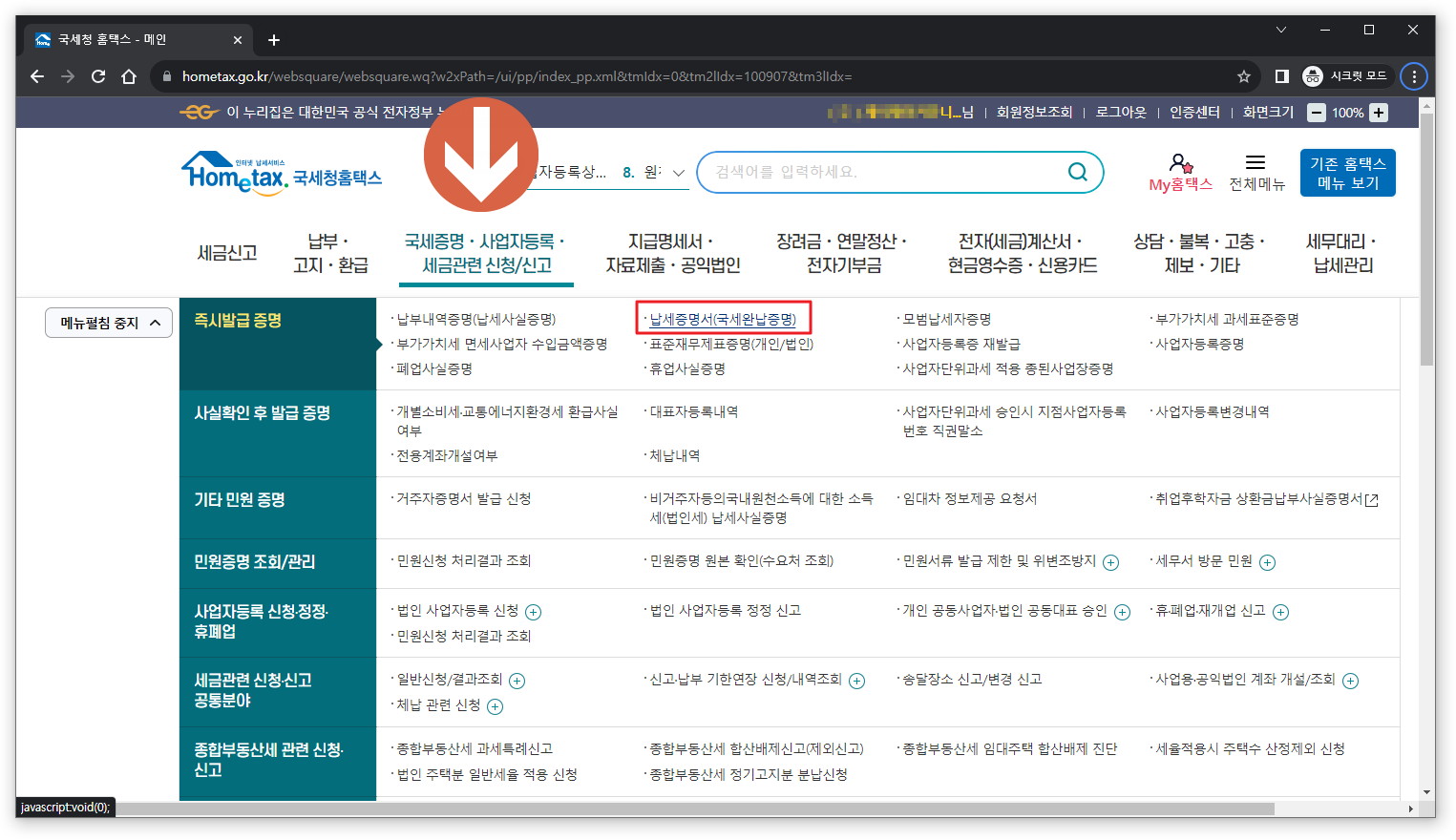Open My홈택스 user icon
Image resolution: width=1456 pixels, height=840 pixels.
coord(1181,164)
